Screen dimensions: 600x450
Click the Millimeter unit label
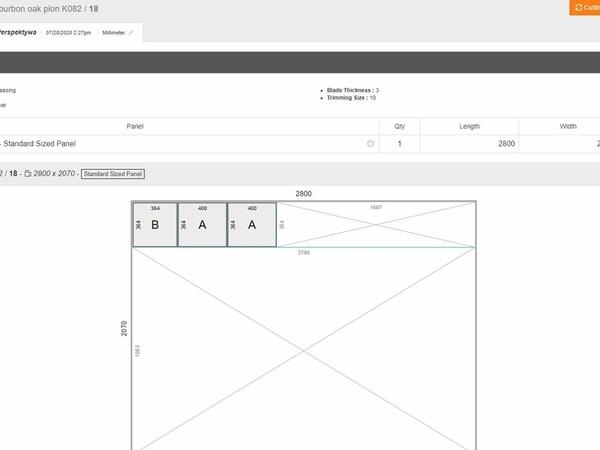click(x=112, y=33)
